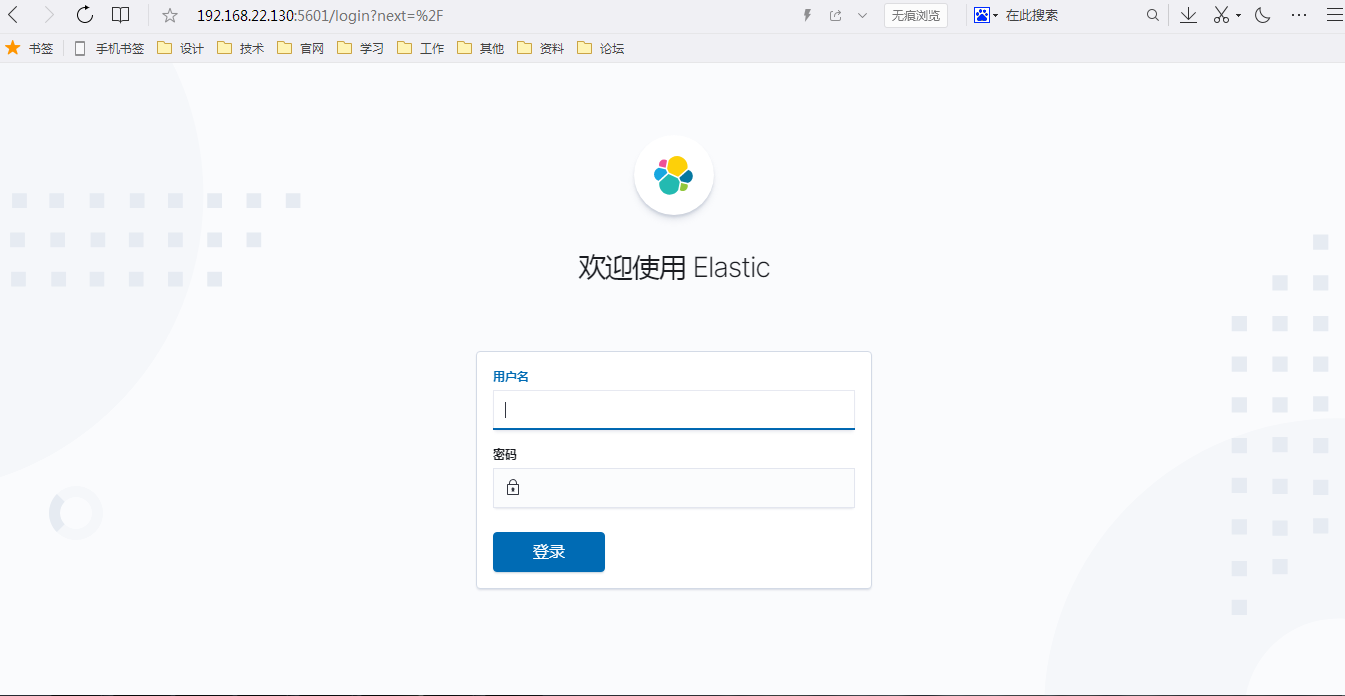Viewport: 1345px width, 696px height.
Task: Click the lightning acceleration icon
Action: (x=807, y=15)
